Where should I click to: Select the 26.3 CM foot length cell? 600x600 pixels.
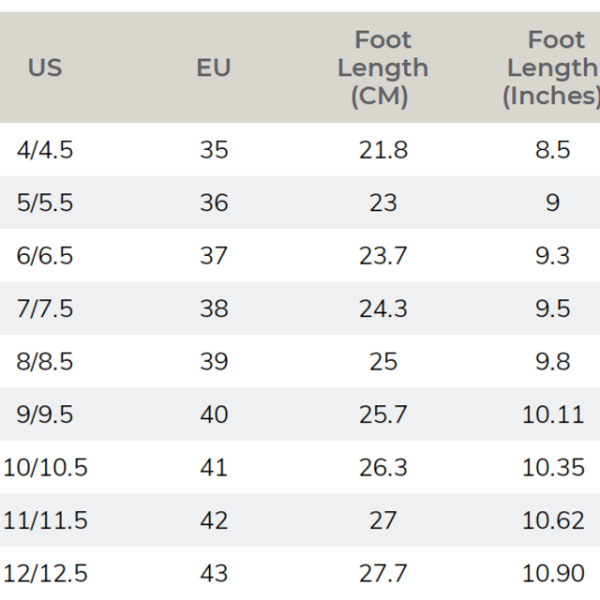(x=383, y=468)
